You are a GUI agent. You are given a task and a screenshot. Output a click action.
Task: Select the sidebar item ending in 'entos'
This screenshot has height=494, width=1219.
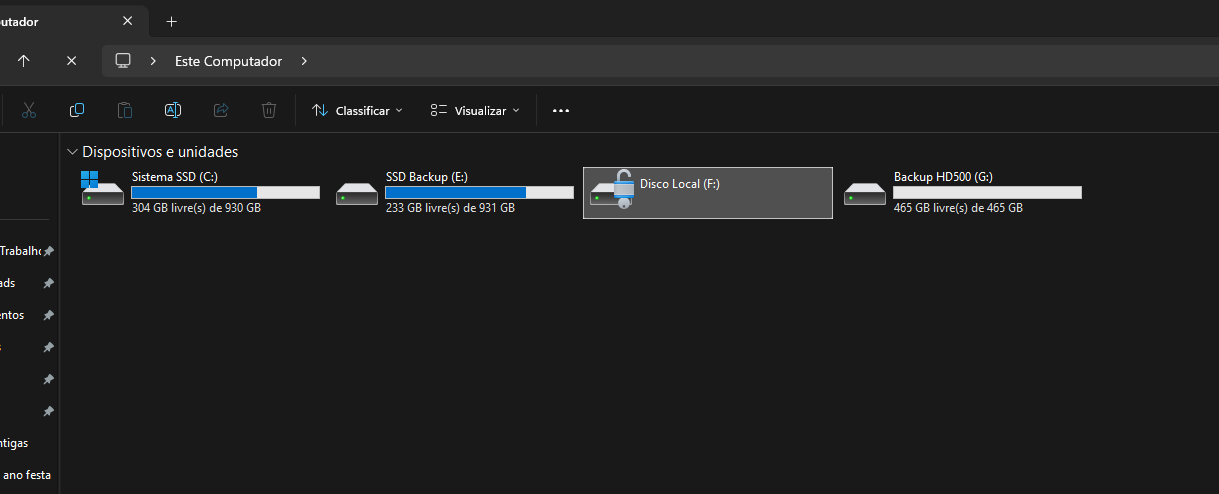(13, 315)
